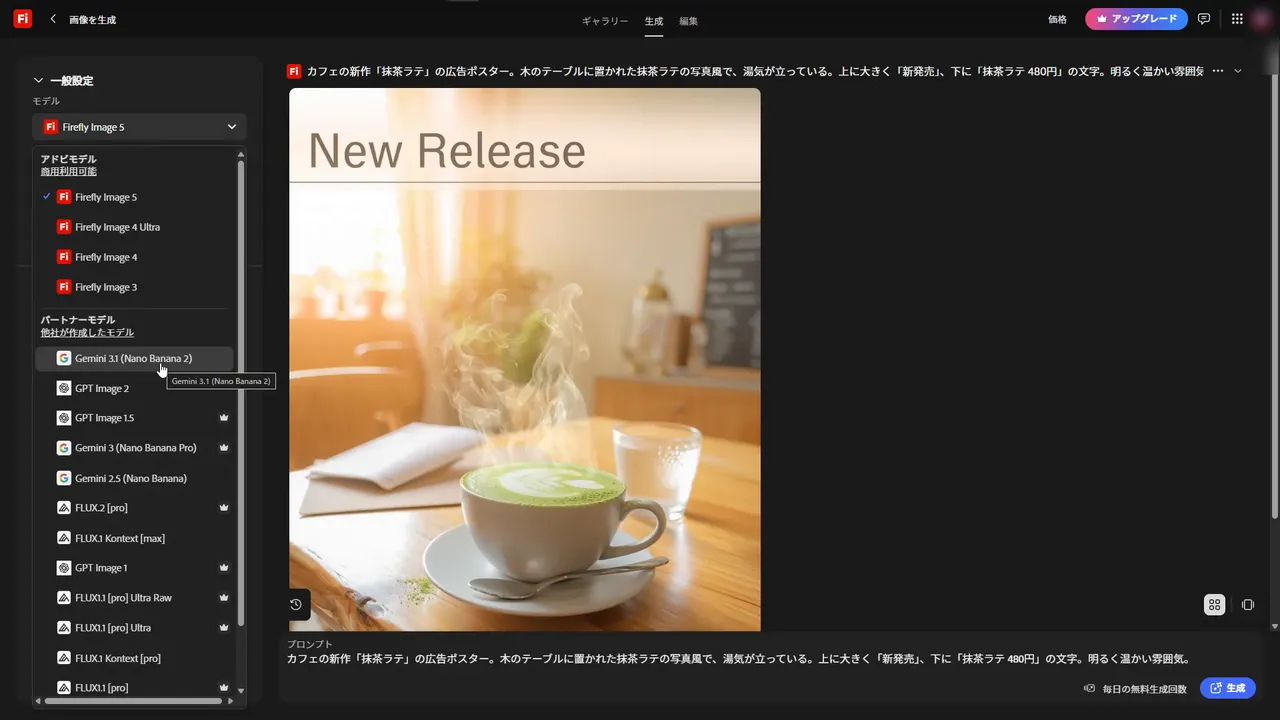Open the Firefly Image 5 model dropdown
1280x720 pixels.
[139, 127]
